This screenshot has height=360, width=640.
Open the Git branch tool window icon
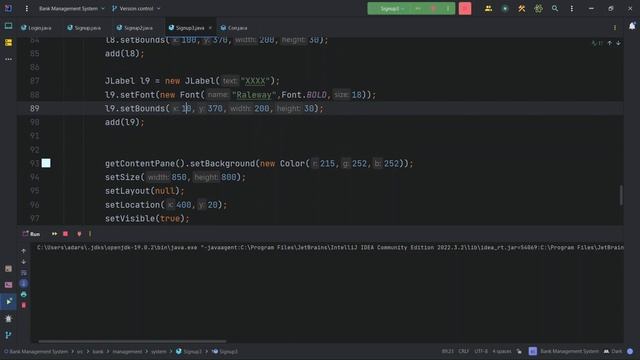coord(8,335)
